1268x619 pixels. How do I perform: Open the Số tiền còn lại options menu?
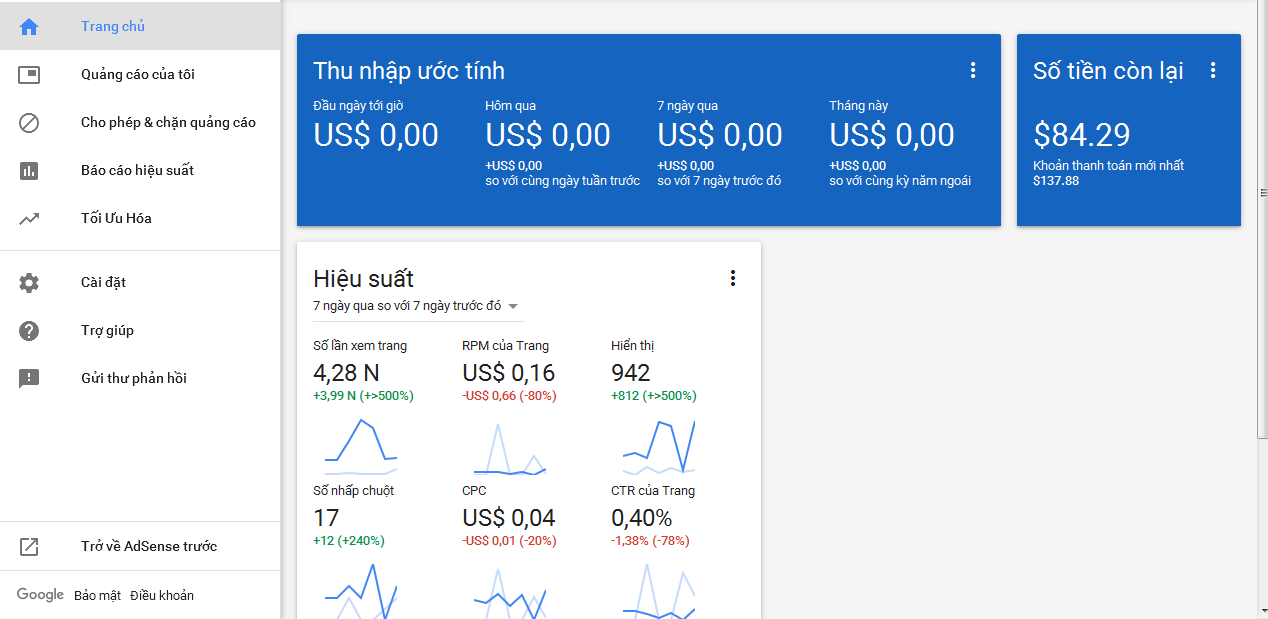[x=1213, y=70]
